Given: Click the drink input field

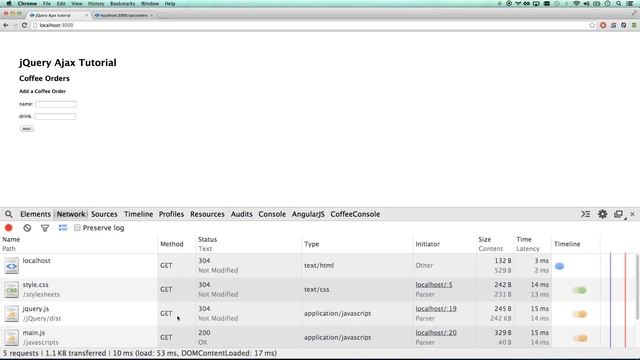Looking at the screenshot, I should coord(55,116).
